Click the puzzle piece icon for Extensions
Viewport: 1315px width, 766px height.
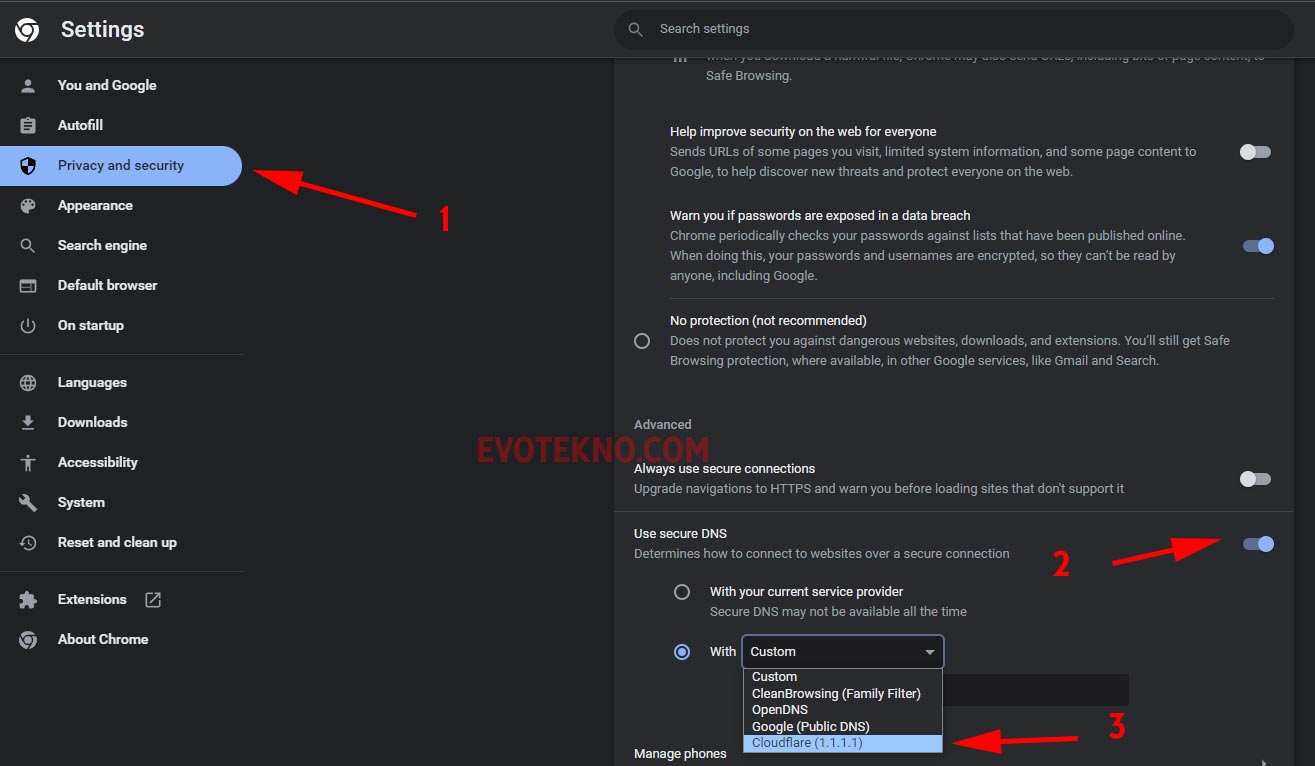point(28,599)
